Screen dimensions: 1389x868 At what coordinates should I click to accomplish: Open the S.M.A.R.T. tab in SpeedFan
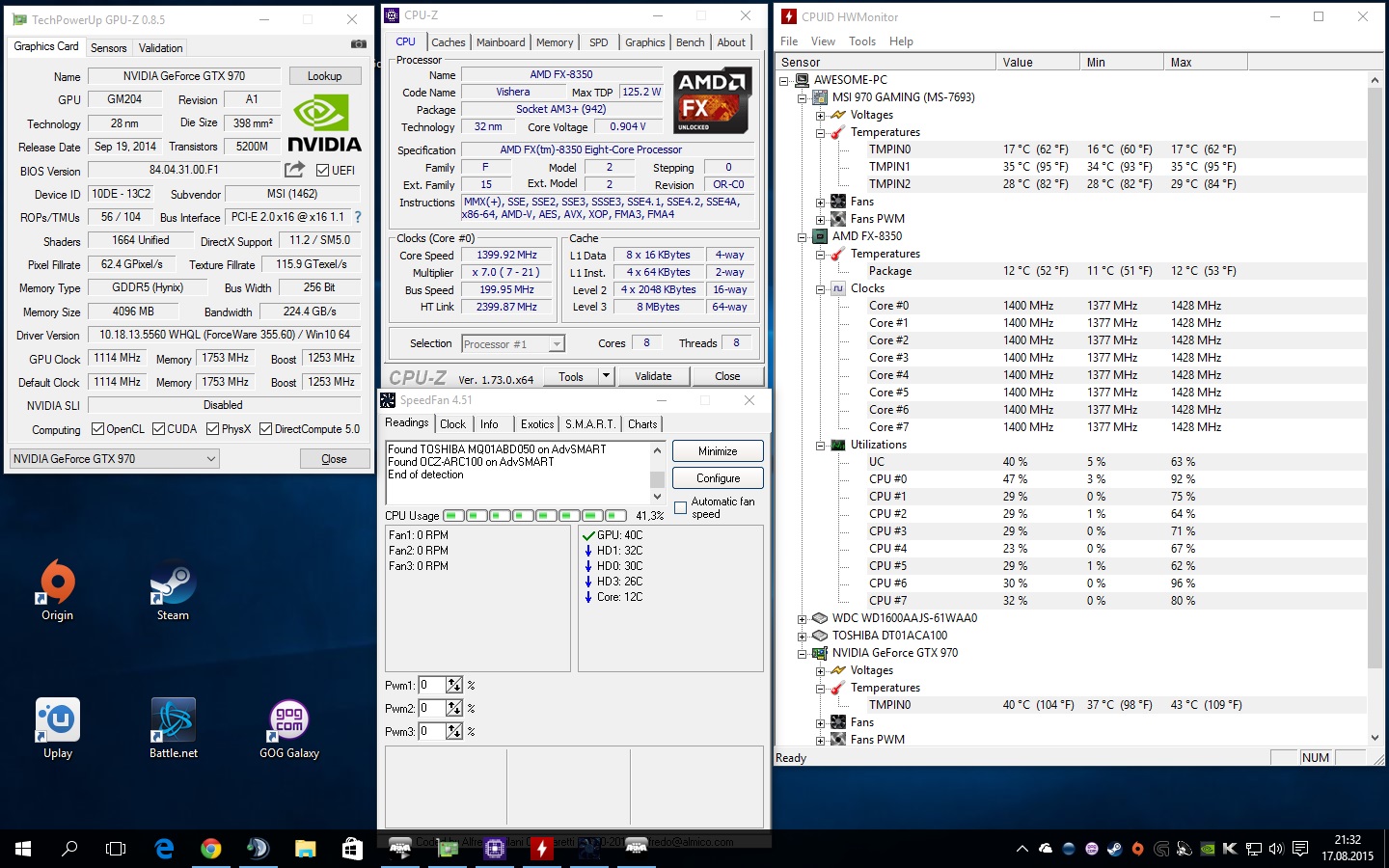[590, 424]
